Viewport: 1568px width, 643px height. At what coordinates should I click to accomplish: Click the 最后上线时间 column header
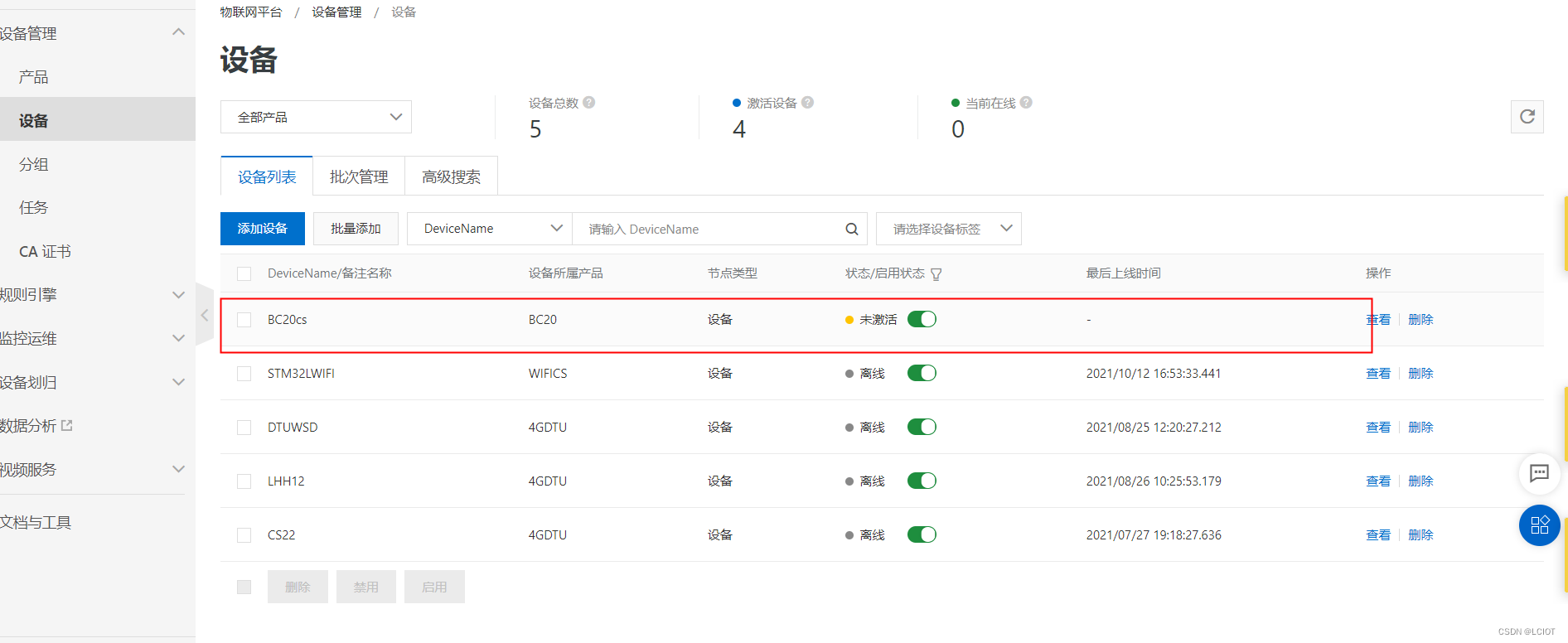point(1123,273)
